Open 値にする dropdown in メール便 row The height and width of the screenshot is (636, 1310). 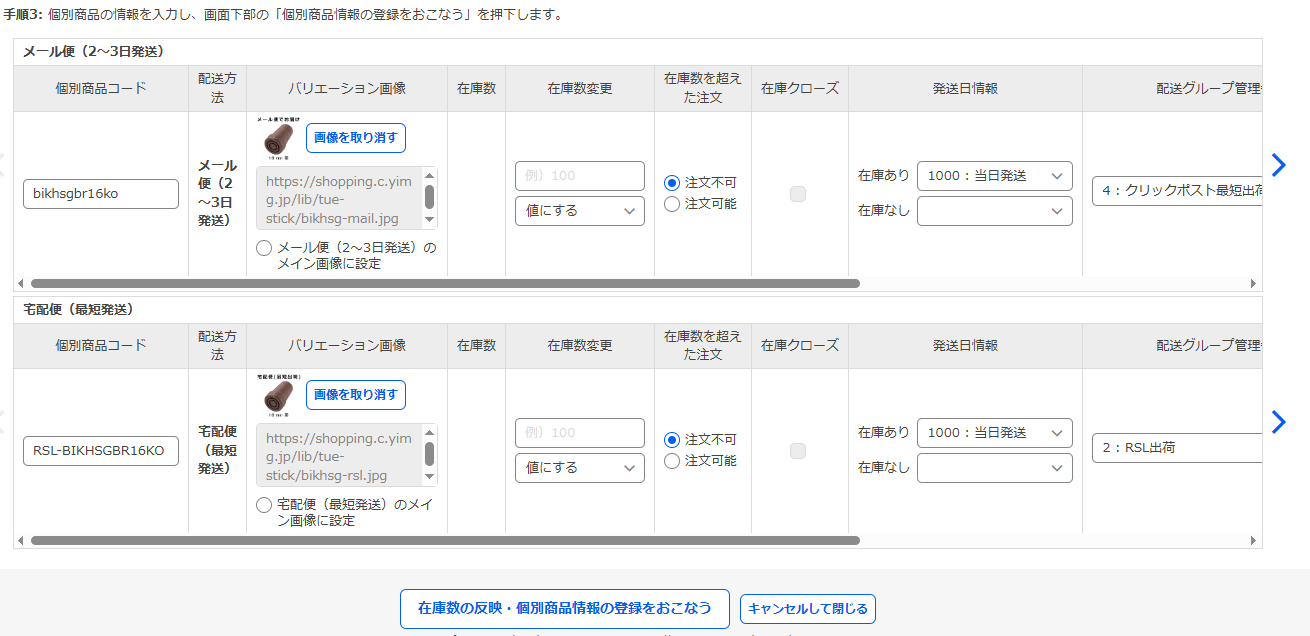coord(579,211)
